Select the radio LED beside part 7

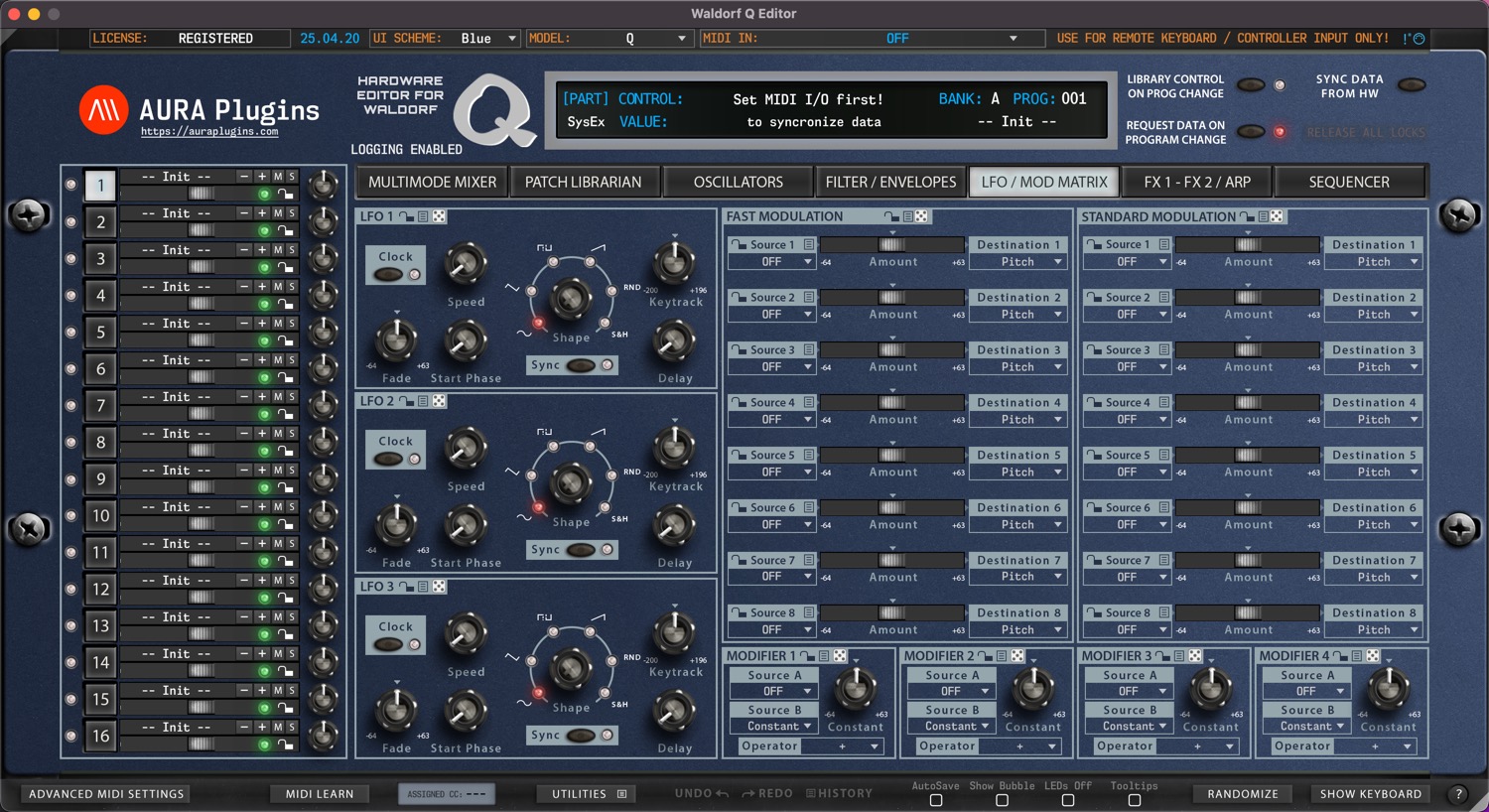(70, 405)
